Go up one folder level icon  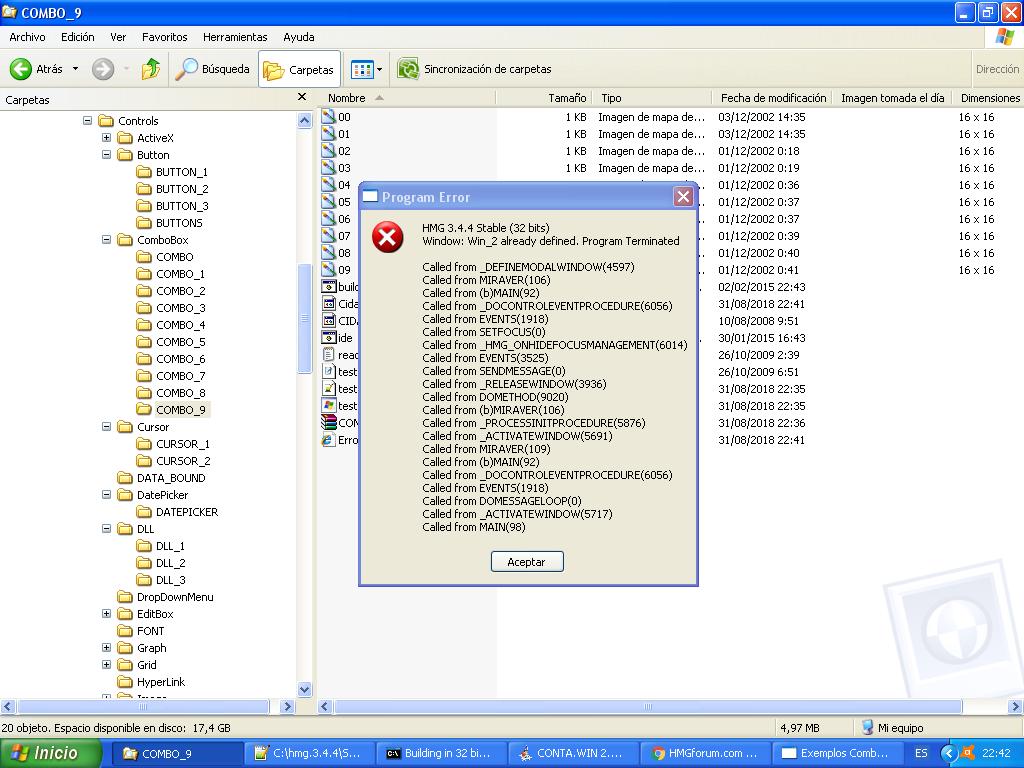tap(151, 69)
